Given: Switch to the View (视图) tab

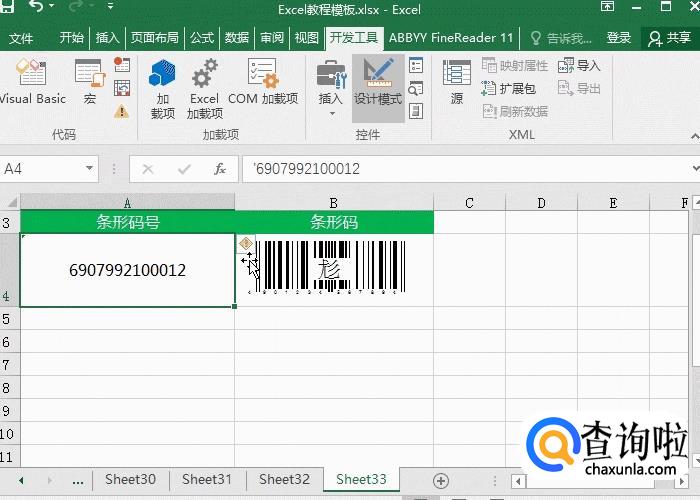Looking at the screenshot, I should tap(307, 38).
